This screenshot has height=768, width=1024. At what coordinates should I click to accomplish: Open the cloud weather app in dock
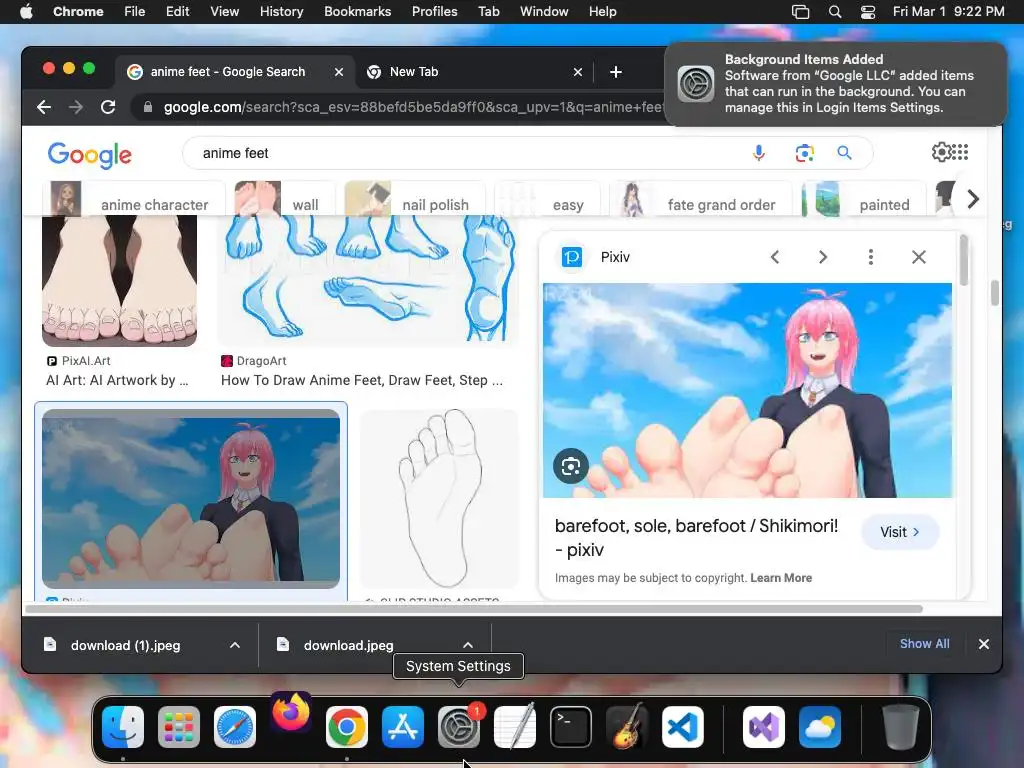pyautogui.click(x=820, y=726)
